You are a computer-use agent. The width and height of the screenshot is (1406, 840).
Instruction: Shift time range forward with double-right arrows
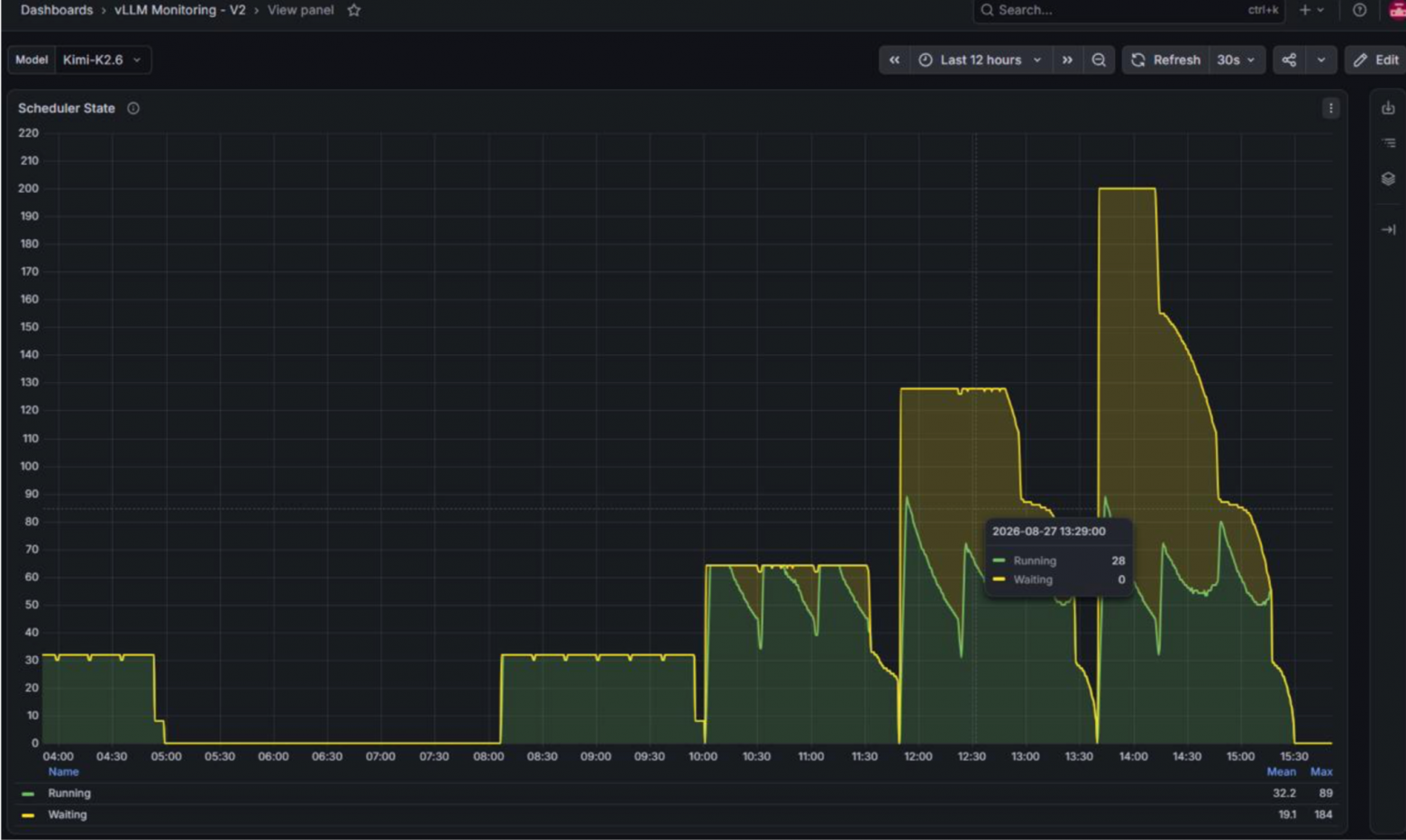1067,59
